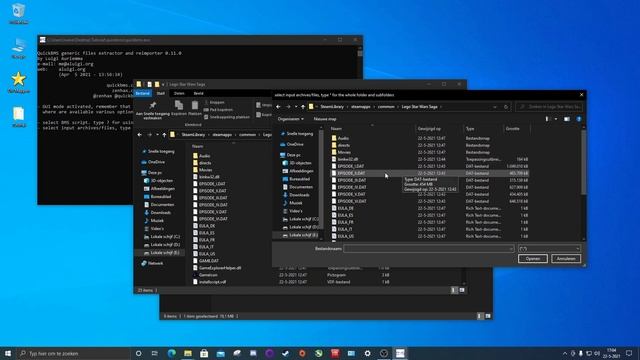Click Aan Snelle toegang vastmaken in Explorer ribbon

click(152, 110)
